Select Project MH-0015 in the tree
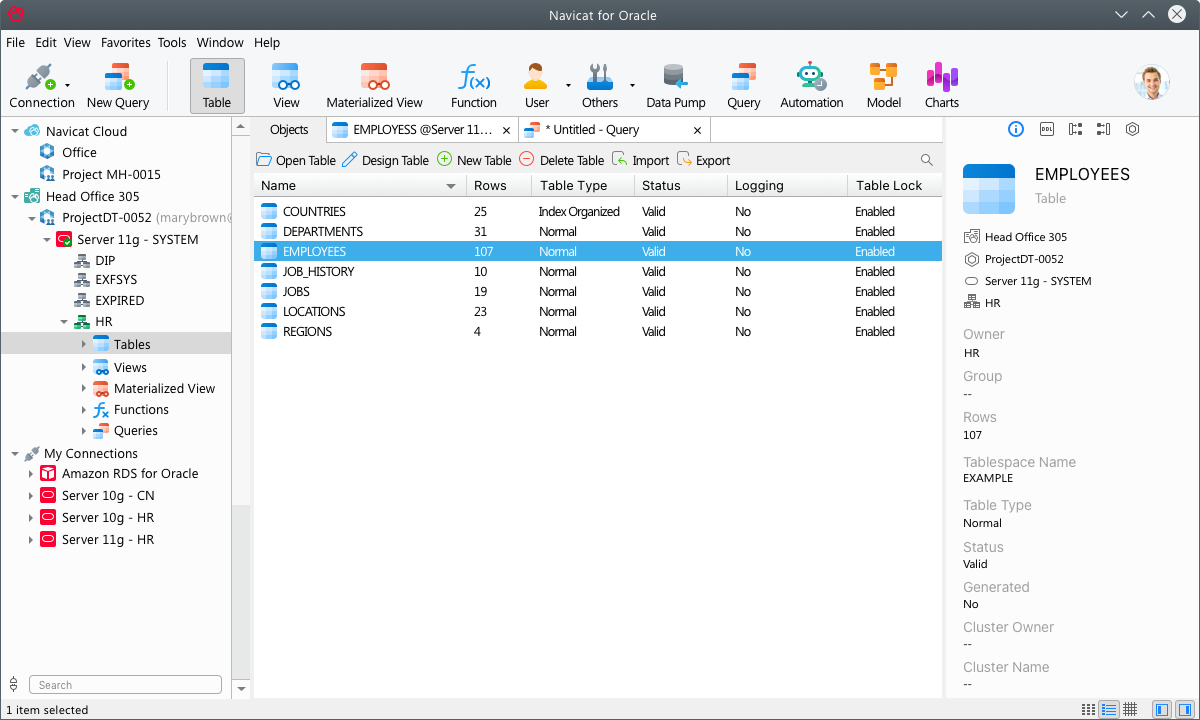The height and width of the screenshot is (720, 1200). click(x=111, y=174)
